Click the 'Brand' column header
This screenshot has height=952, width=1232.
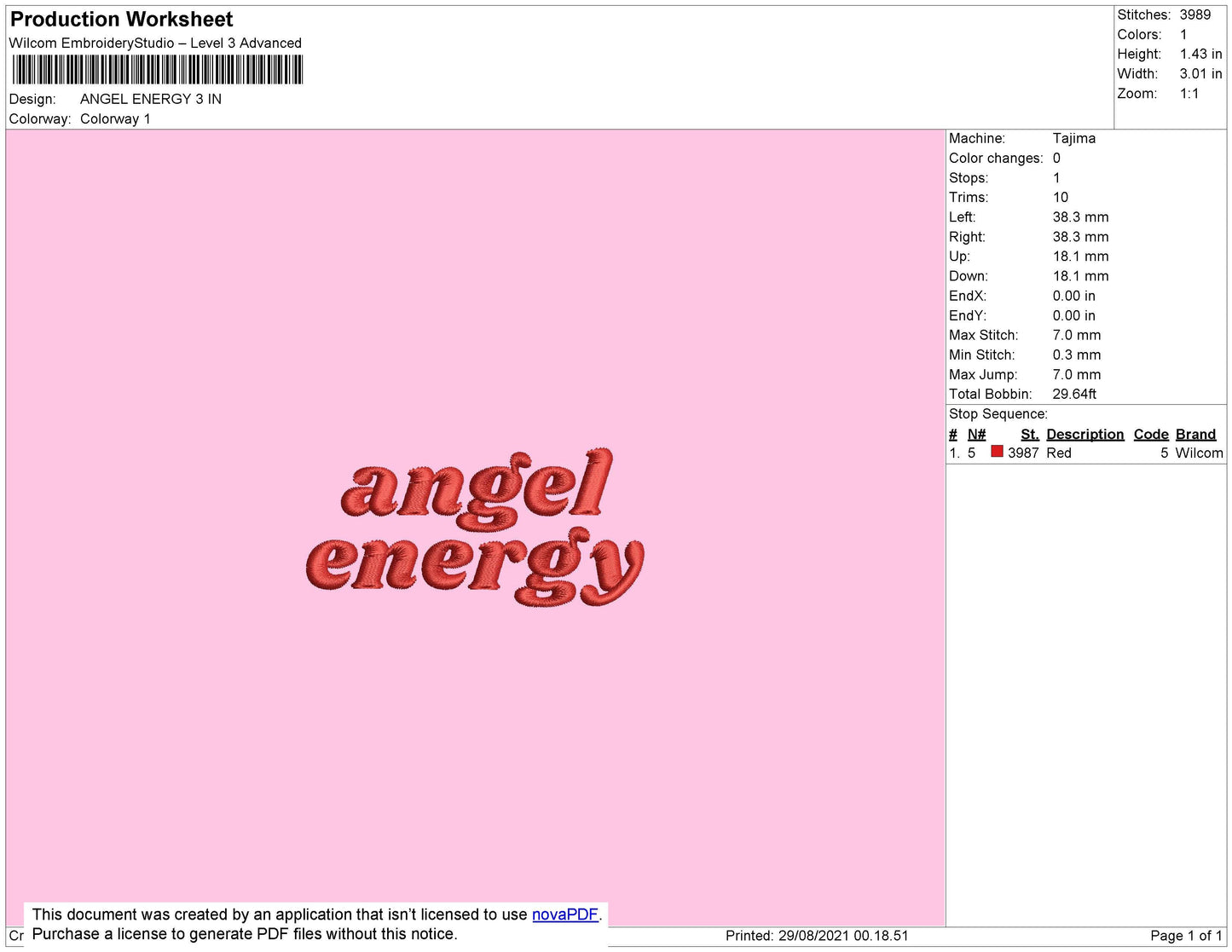tap(1196, 435)
